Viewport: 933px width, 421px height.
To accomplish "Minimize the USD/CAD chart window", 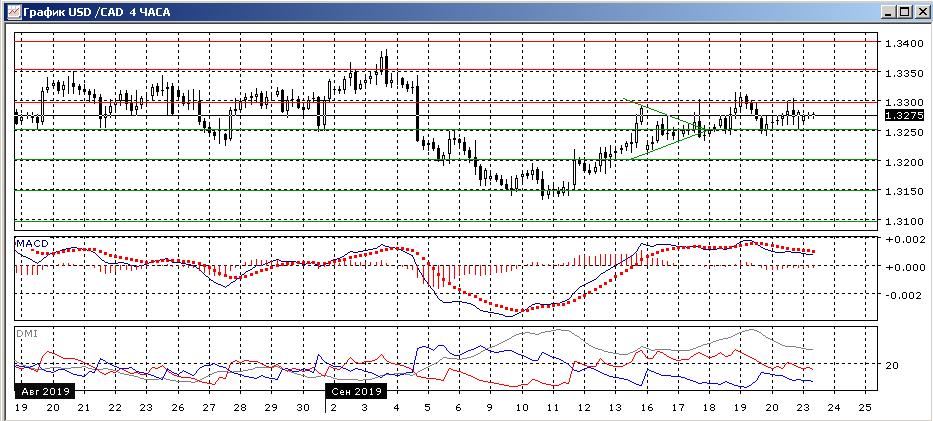I will [890, 12].
